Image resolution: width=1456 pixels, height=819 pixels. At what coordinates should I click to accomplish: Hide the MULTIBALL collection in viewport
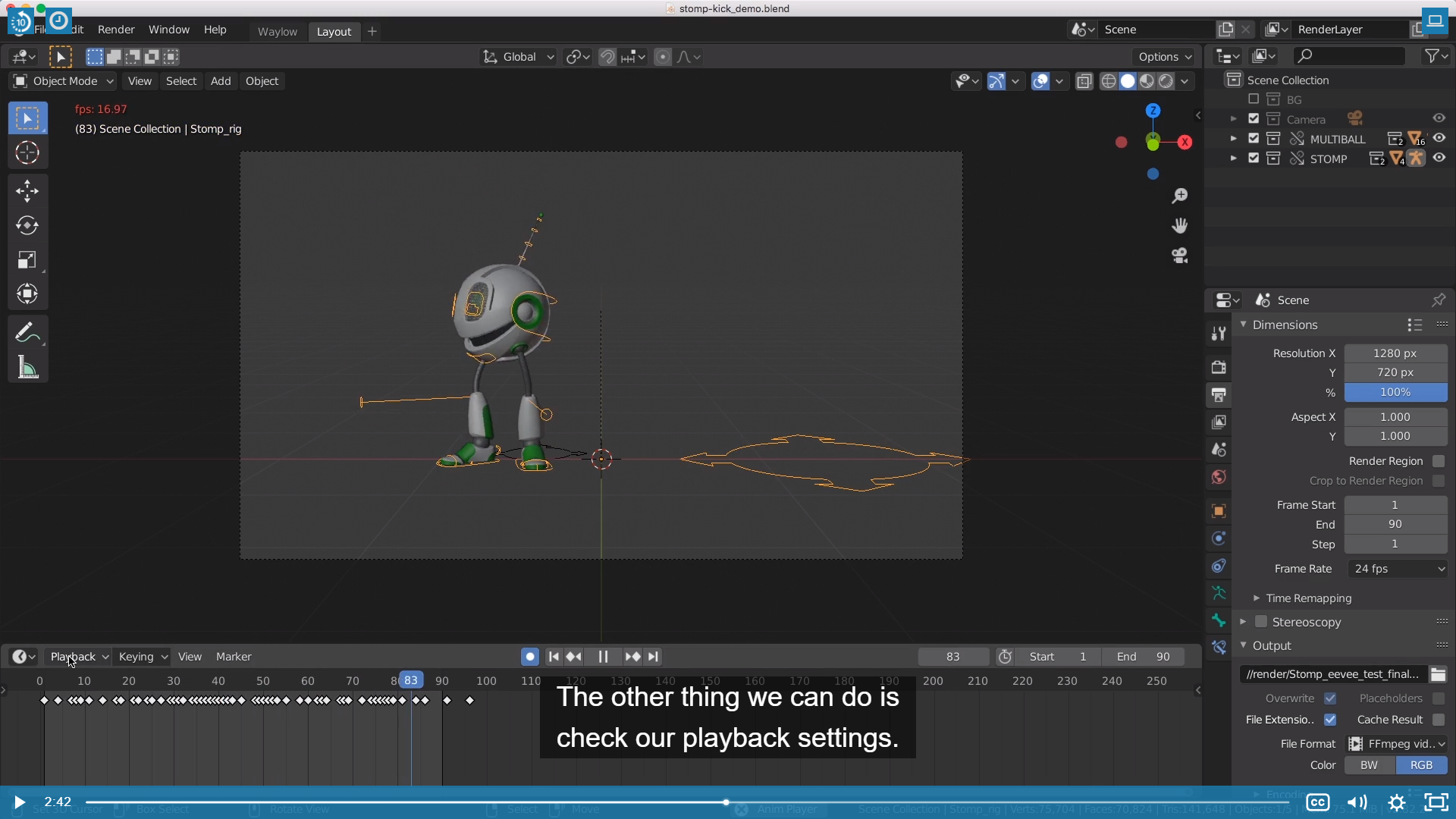(1439, 138)
